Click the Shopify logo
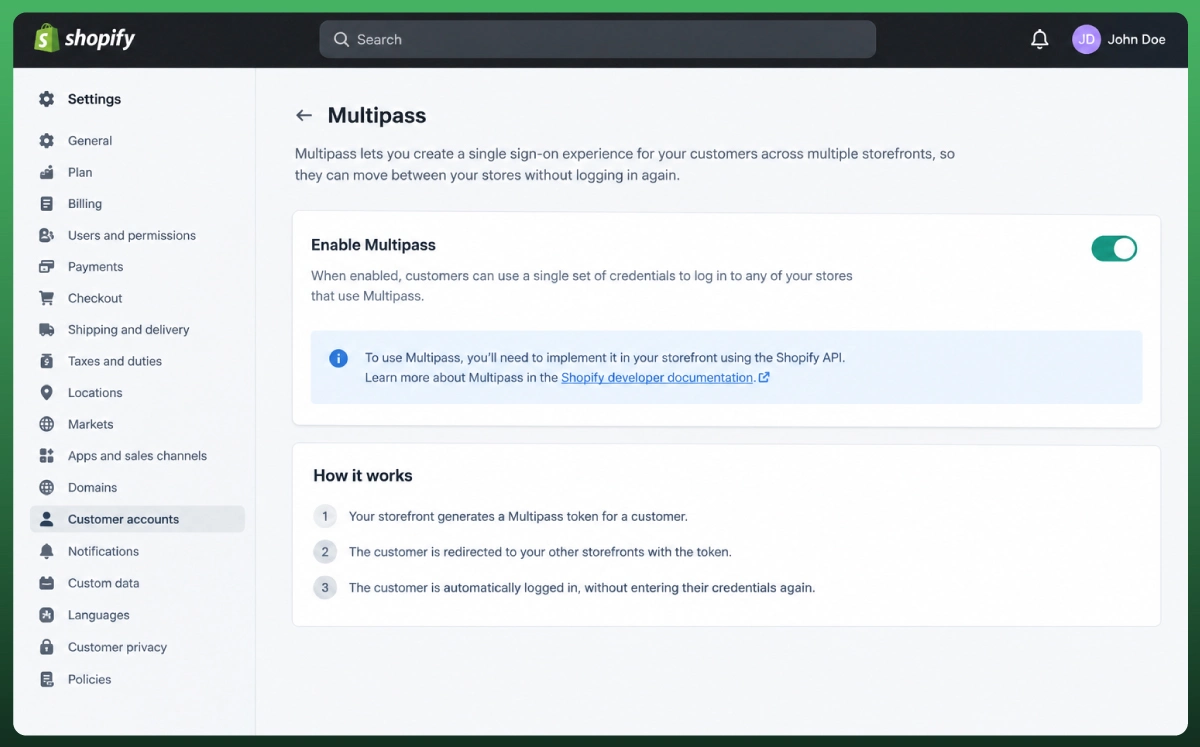 coord(84,39)
